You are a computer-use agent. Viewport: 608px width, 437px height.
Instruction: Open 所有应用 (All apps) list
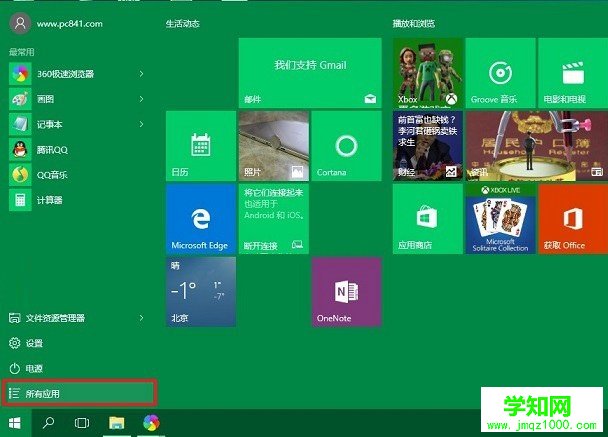click(79, 394)
